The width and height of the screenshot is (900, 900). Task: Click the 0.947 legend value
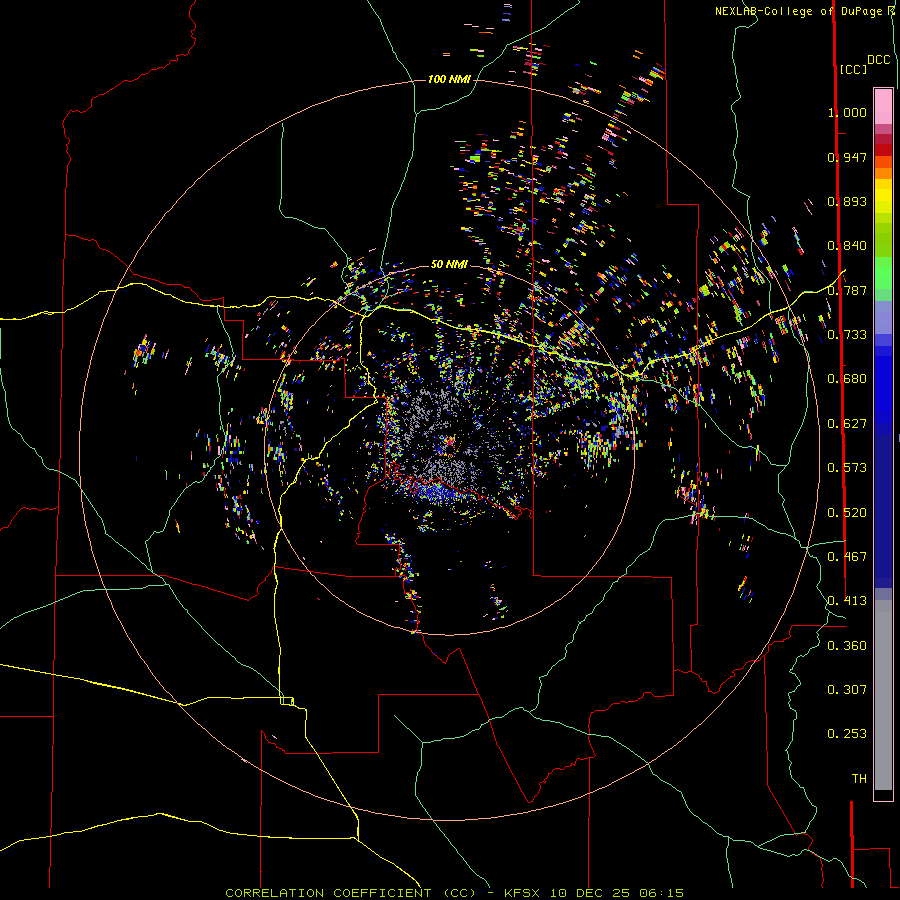847,157
